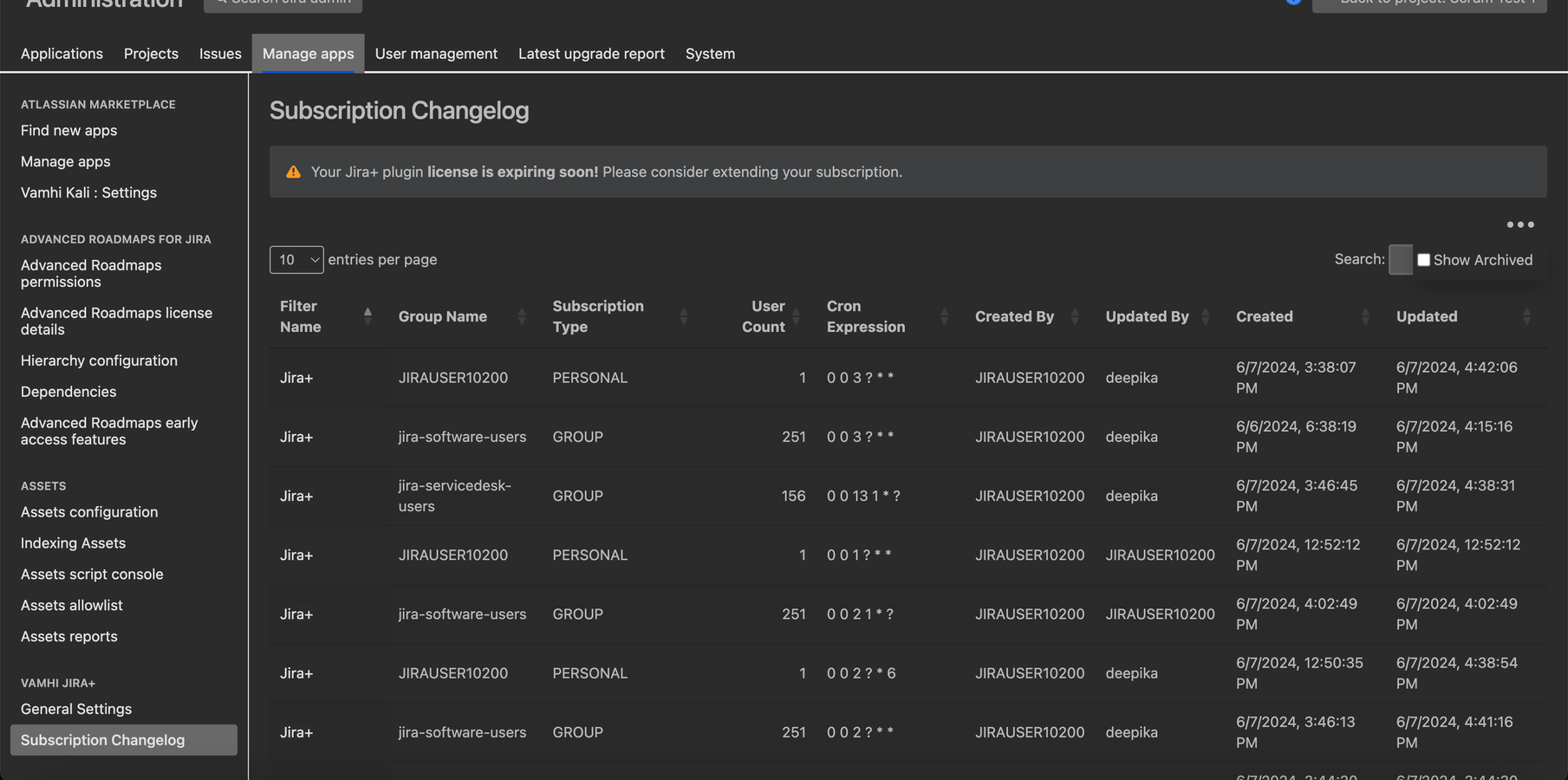Image resolution: width=1568 pixels, height=780 pixels.
Task: Open the Issues admin tab
Action: (x=220, y=54)
